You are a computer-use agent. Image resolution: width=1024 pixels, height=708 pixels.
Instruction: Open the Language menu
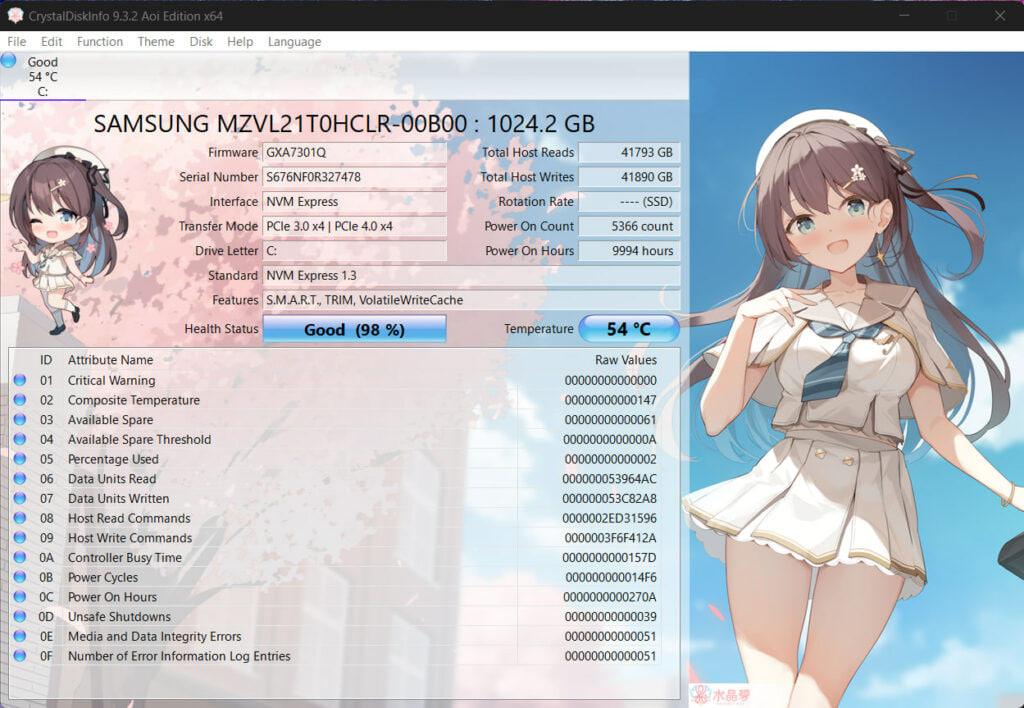294,42
